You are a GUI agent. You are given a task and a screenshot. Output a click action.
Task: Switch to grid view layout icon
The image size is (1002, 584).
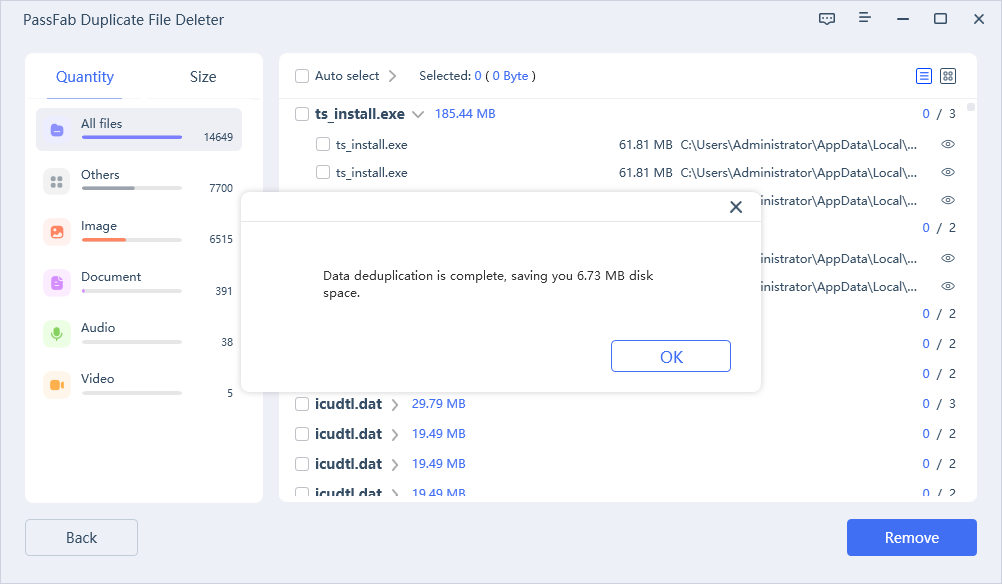point(948,76)
